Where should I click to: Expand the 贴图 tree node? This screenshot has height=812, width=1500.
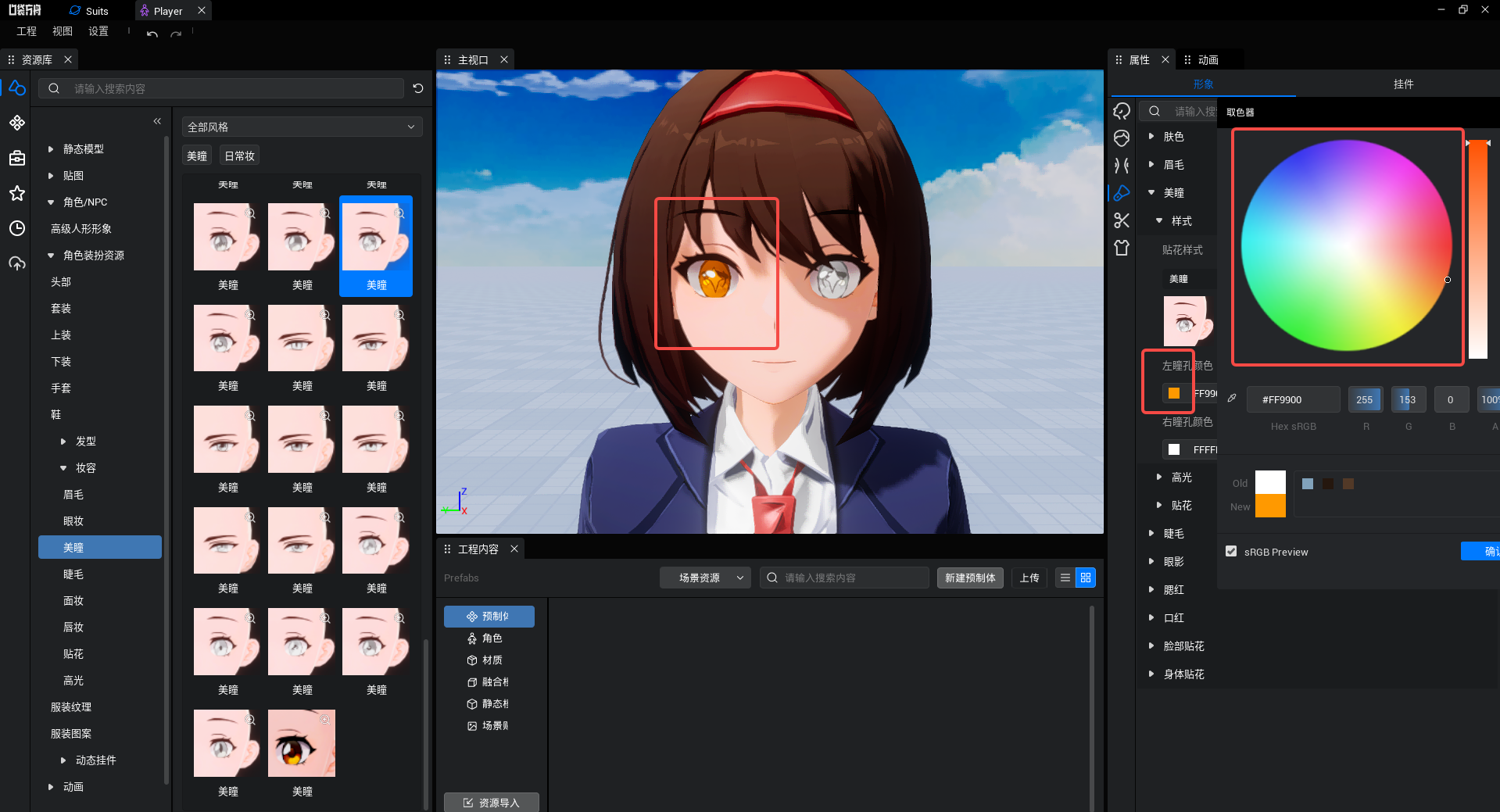(51, 175)
